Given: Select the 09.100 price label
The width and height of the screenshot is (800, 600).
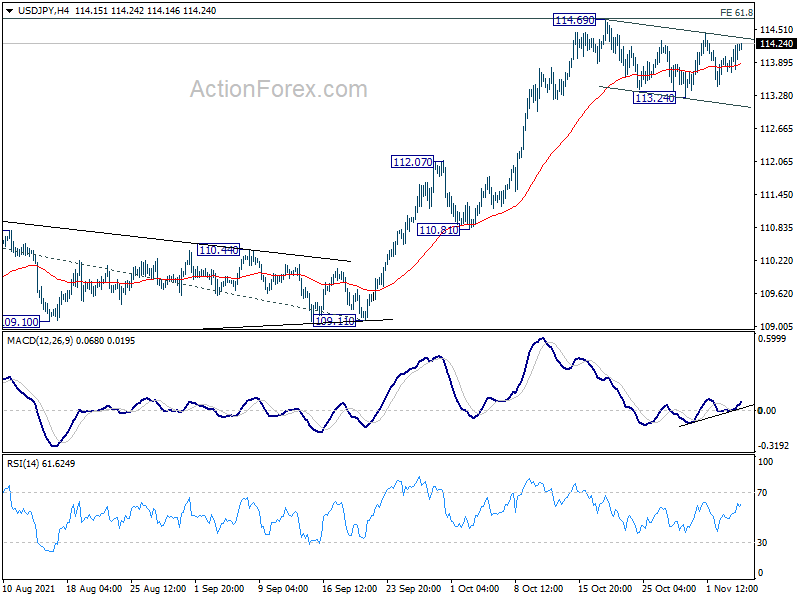Looking at the screenshot, I should 21,322.
